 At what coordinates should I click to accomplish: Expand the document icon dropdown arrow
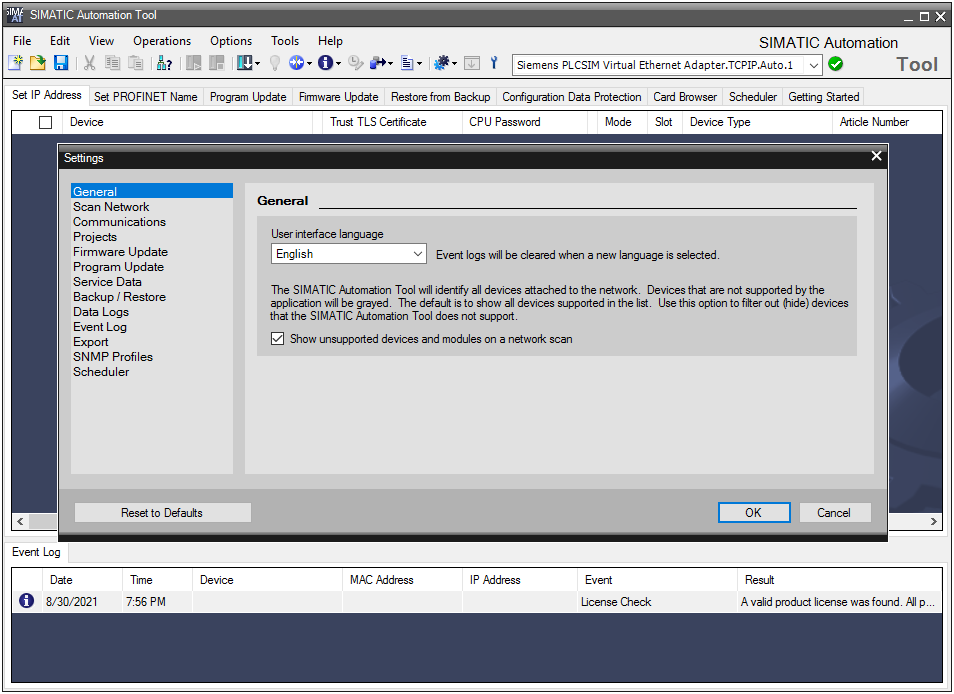[x=419, y=64]
